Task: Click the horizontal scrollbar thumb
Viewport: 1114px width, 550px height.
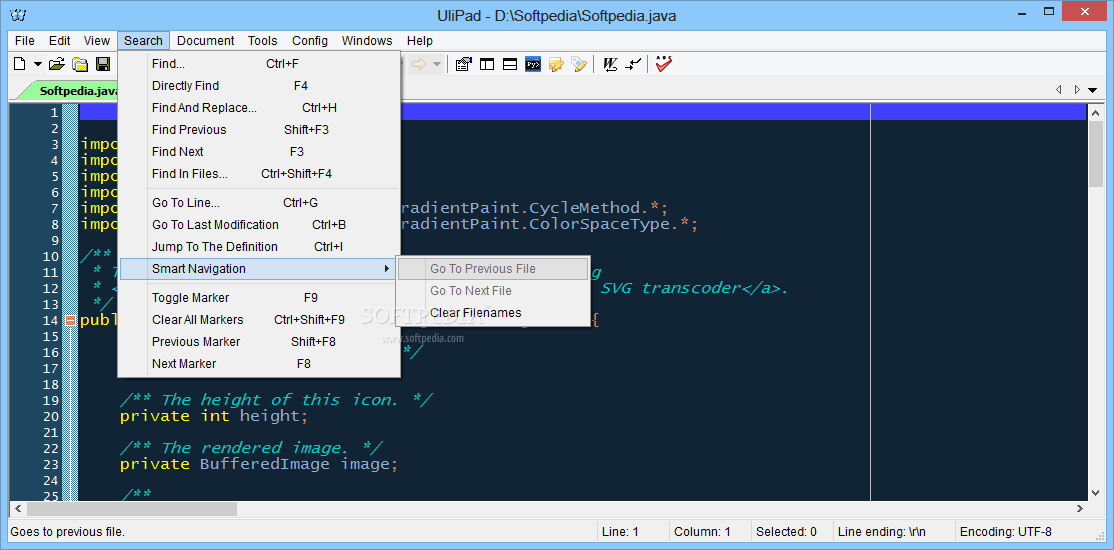Action: click(132, 509)
